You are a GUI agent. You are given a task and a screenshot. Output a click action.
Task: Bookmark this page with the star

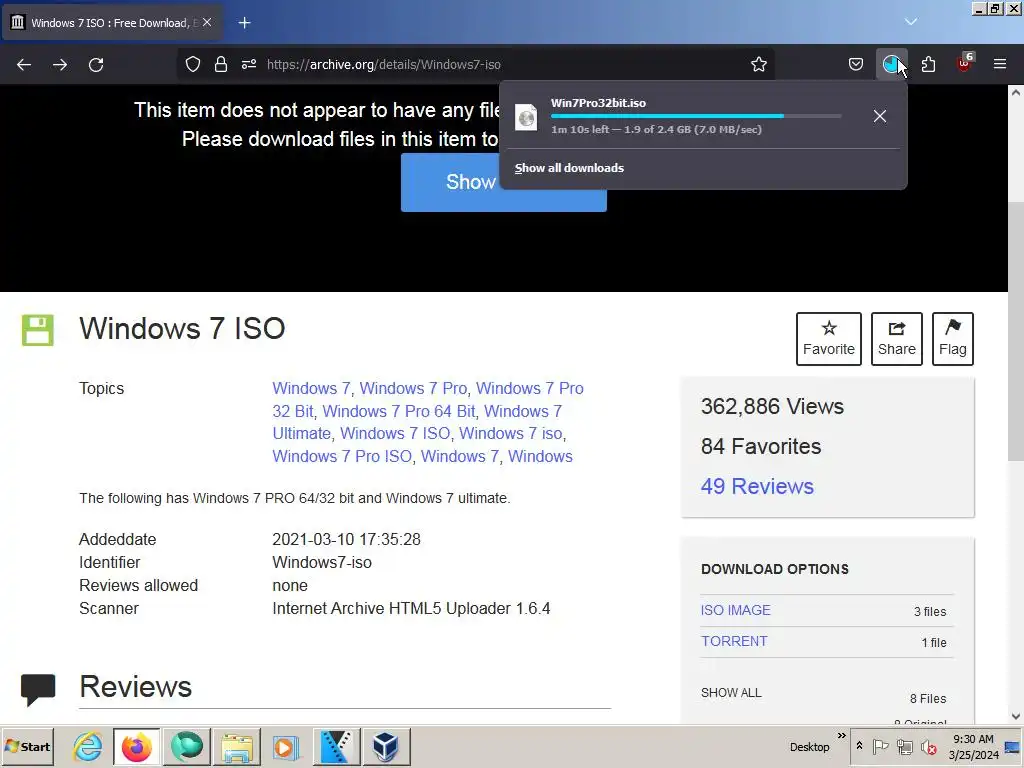[758, 65]
